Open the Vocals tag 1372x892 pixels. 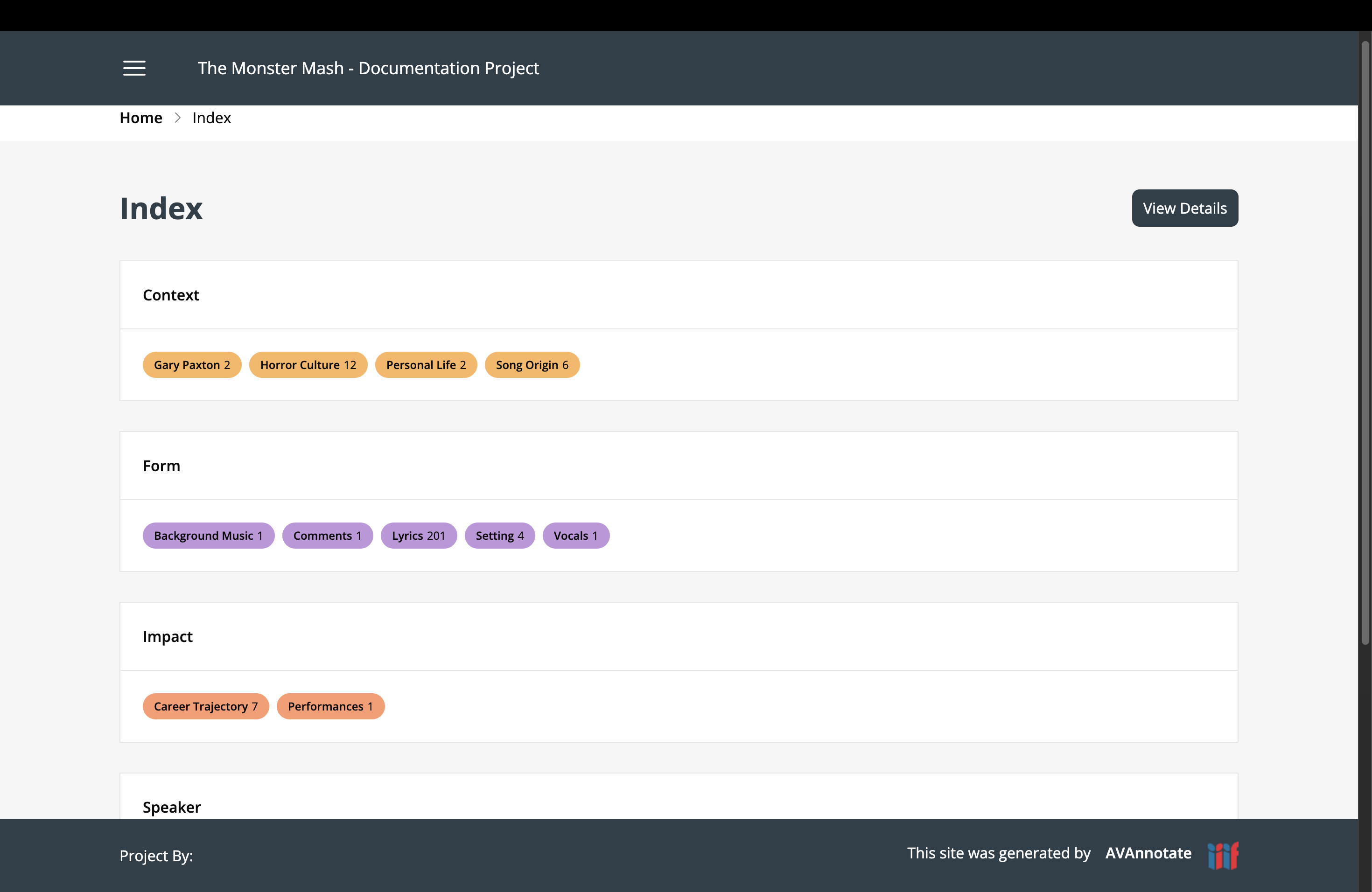click(575, 535)
